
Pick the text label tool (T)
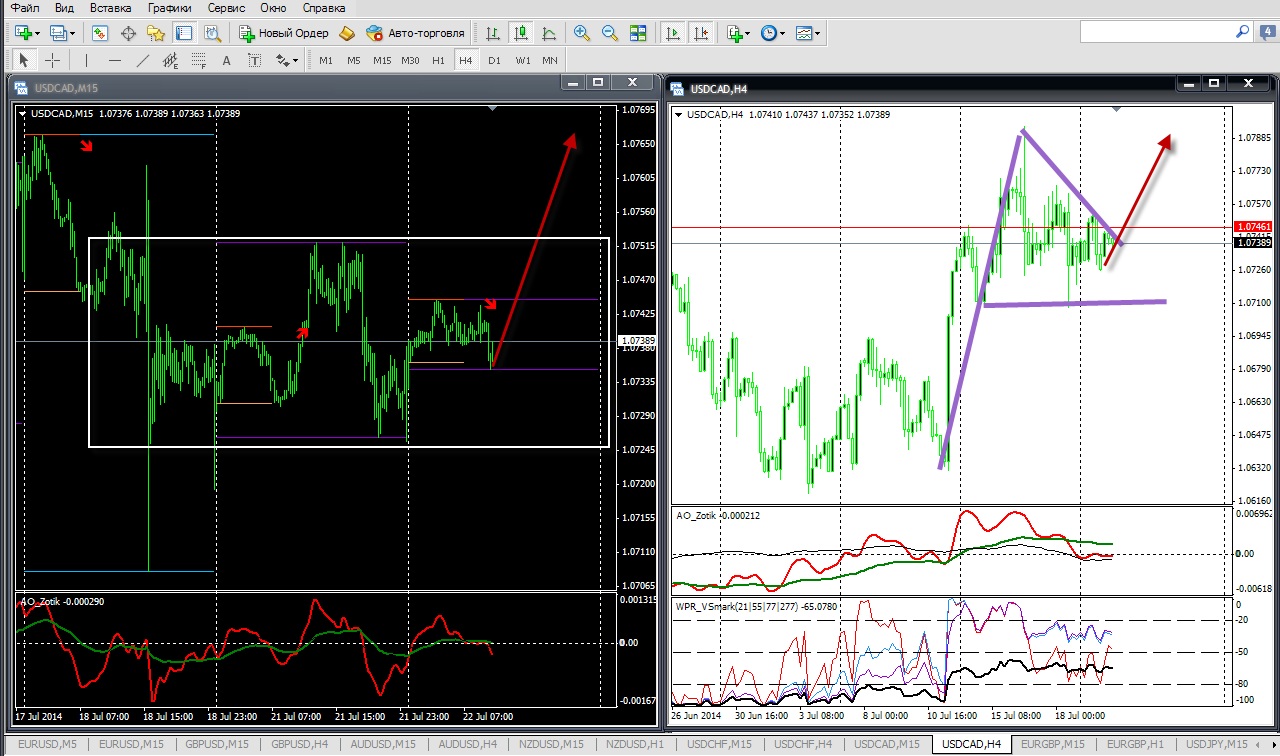pyautogui.click(x=255, y=60)
